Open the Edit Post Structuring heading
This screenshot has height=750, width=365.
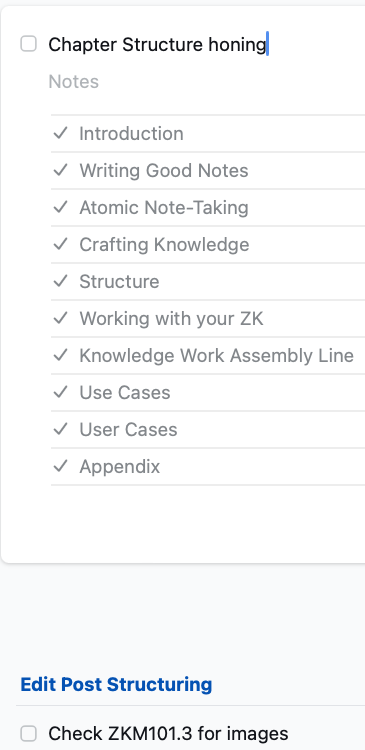116,684
